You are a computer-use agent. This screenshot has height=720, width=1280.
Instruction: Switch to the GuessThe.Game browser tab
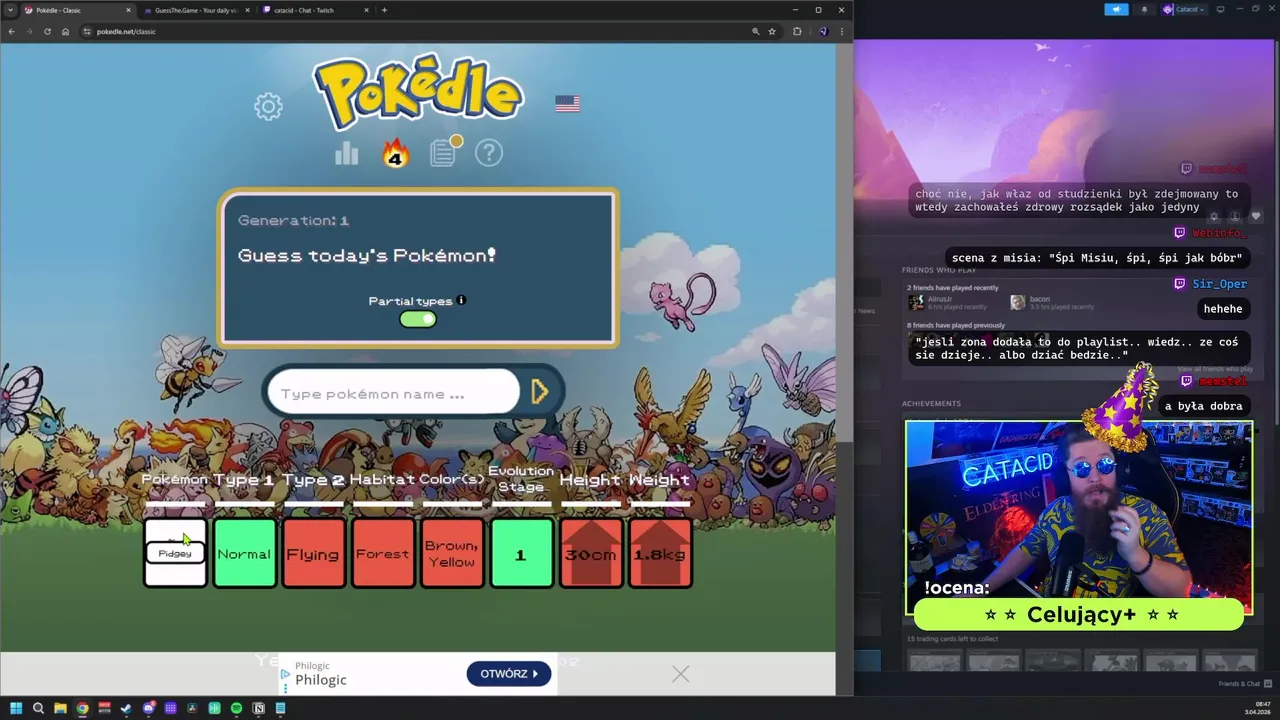(195, 10)
